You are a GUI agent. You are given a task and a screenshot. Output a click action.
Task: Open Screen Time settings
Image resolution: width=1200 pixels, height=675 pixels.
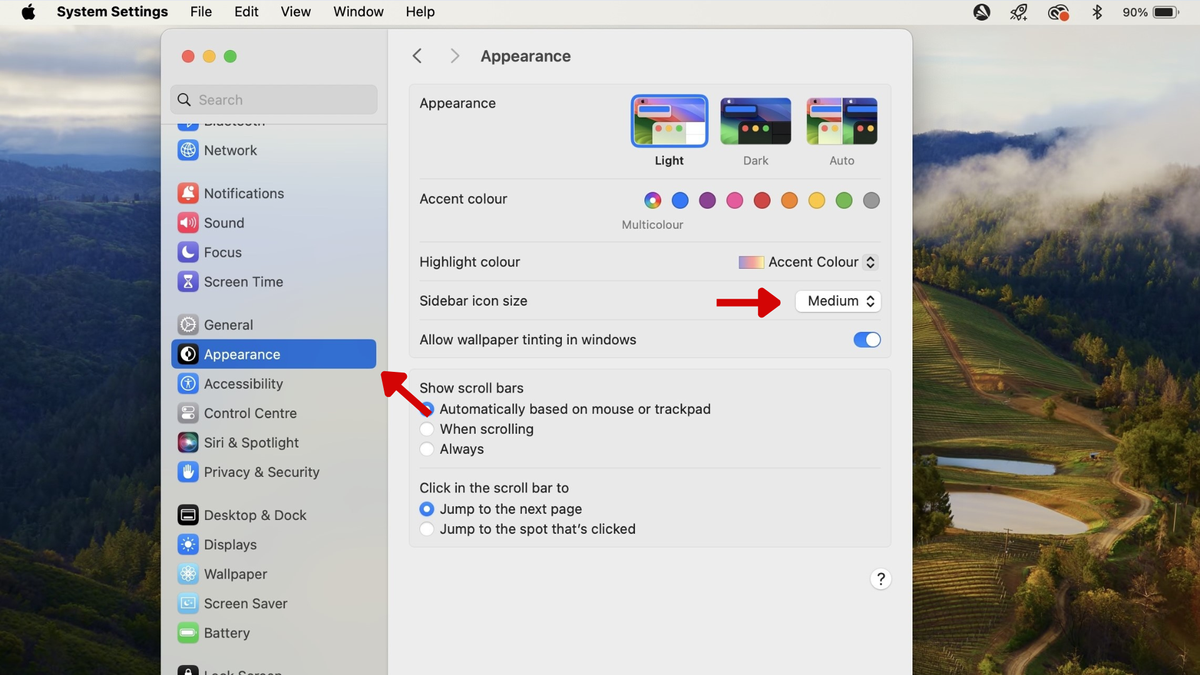(x=243, y=282)
